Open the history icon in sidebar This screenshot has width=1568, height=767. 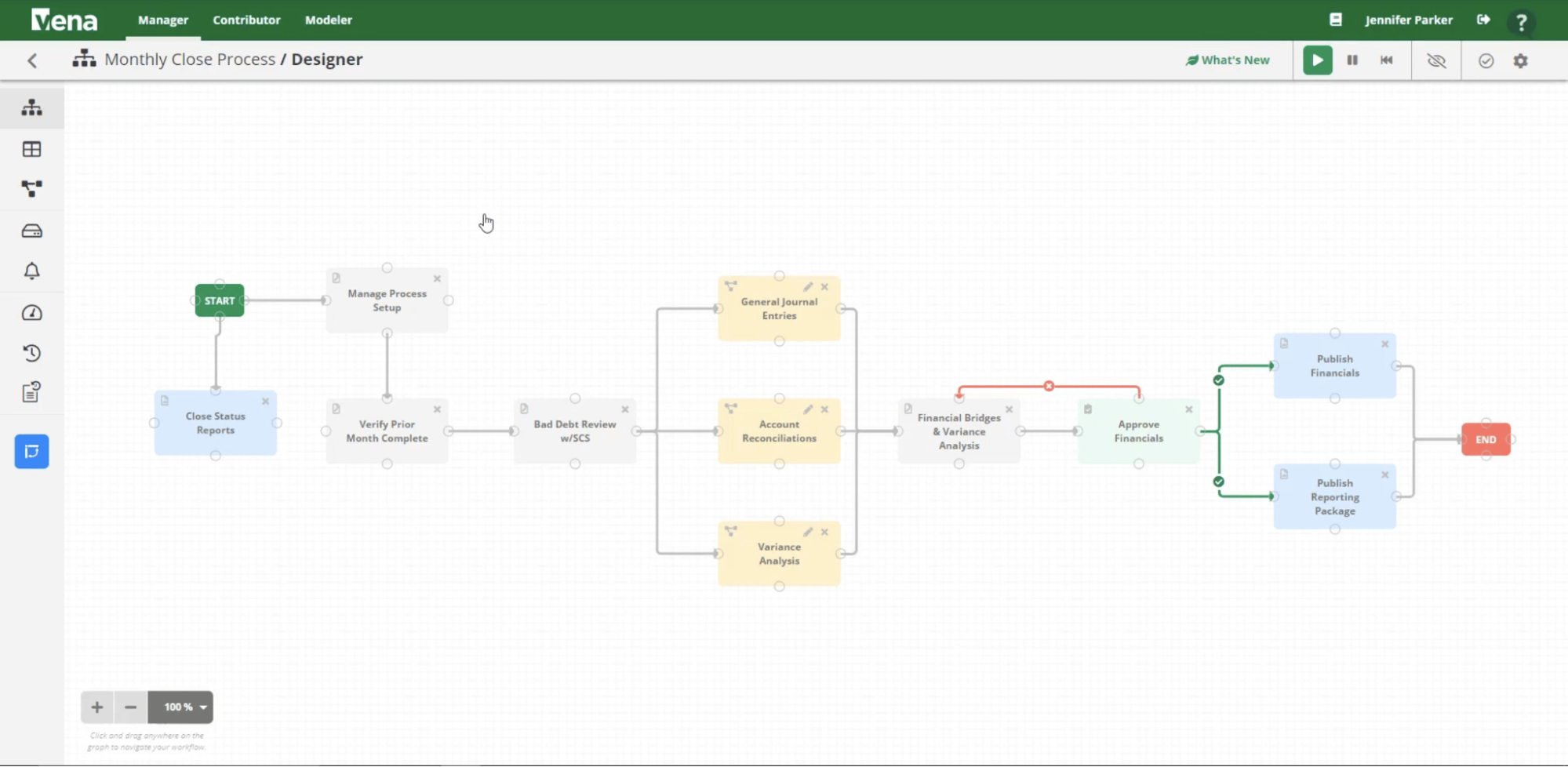coord(31,353)
